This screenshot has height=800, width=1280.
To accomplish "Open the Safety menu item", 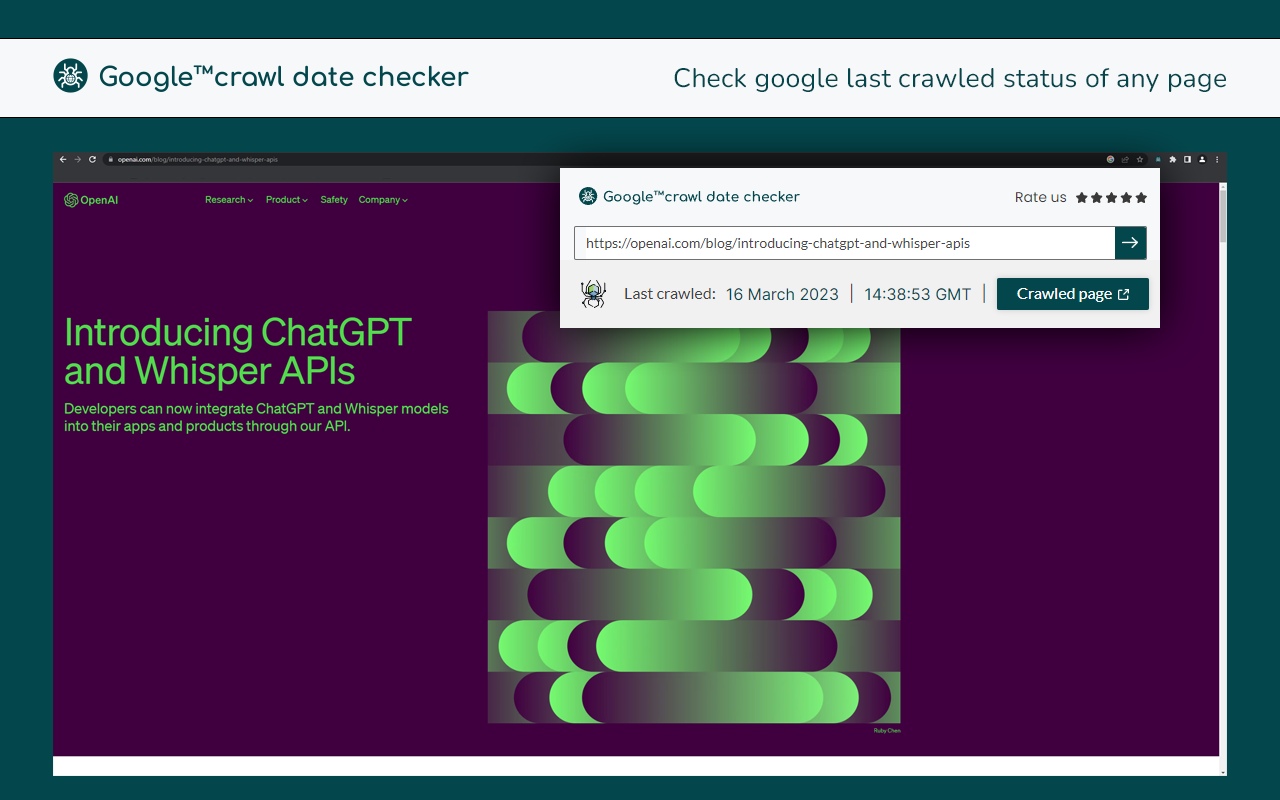I will pyautogui.click(x=334, y=199).
